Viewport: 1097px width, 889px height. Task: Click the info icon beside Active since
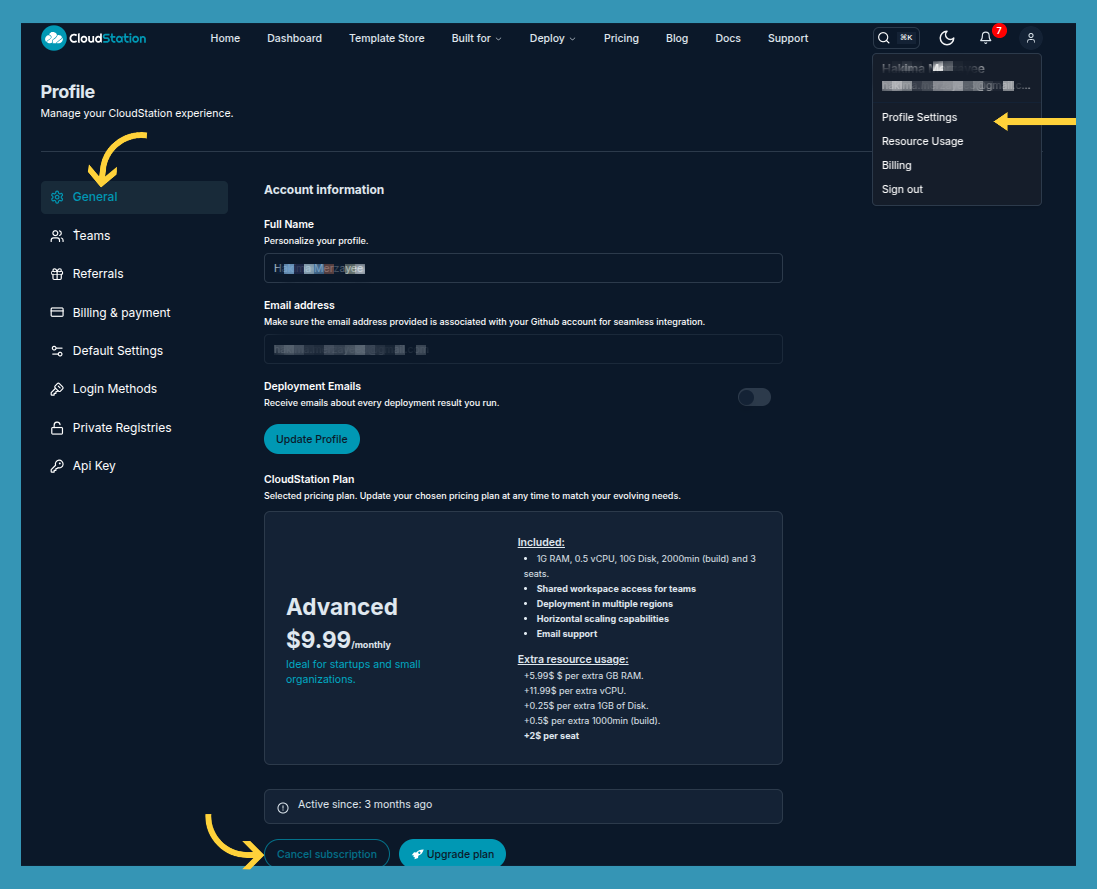click(x=283, y=808)
